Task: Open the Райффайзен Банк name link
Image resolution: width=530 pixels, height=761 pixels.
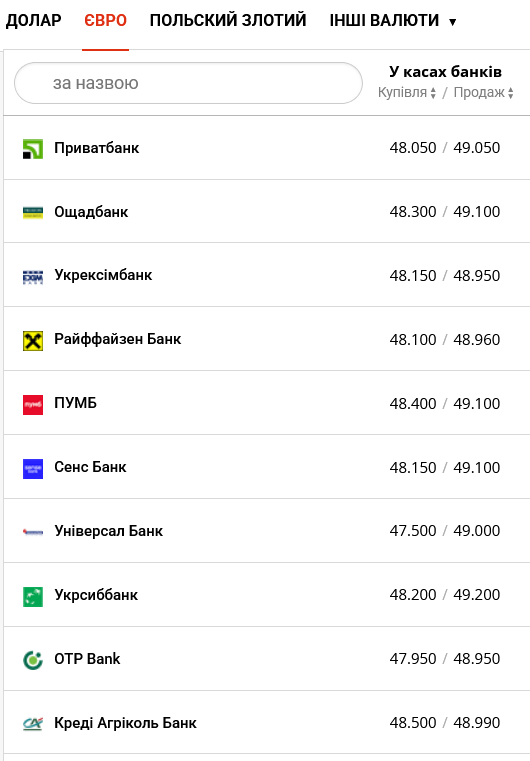Action: tap(117, 339)
